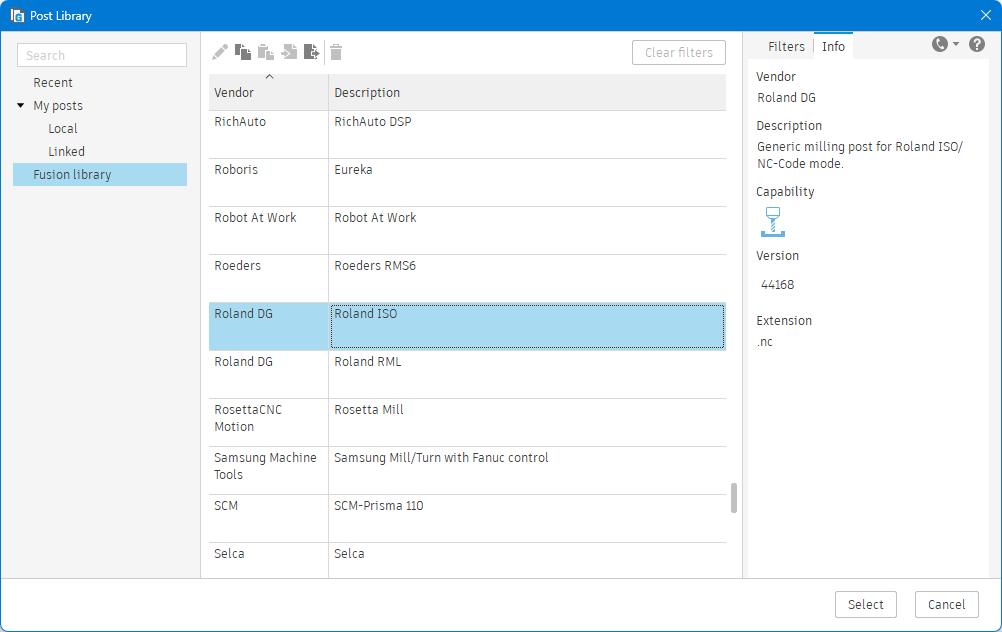Select the Roland ISO post

527,327
